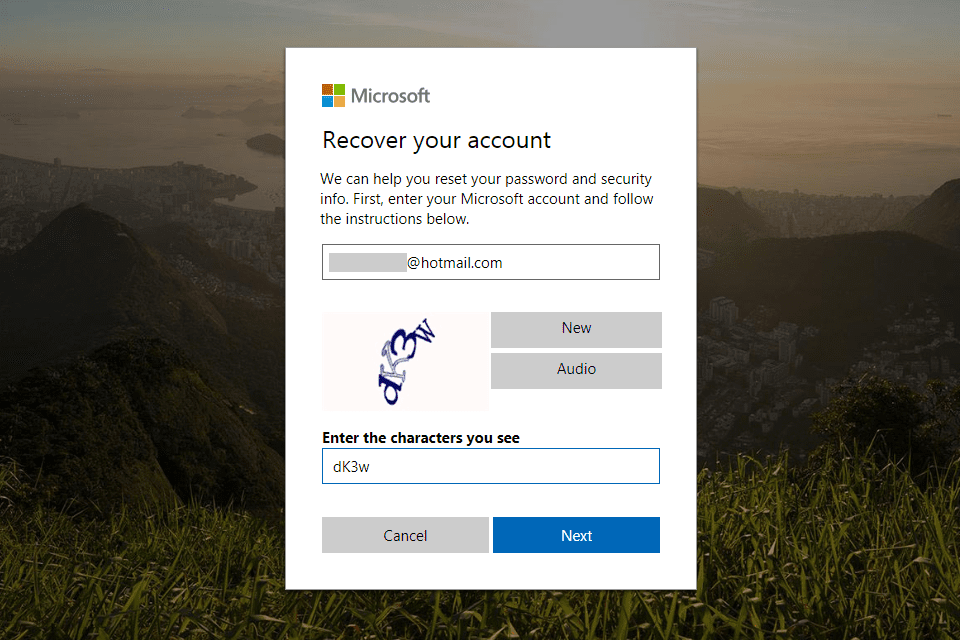Click the grayed-out redacted part of the email
The height and width of the screenshot is (640, 960).
pos(367,262)
